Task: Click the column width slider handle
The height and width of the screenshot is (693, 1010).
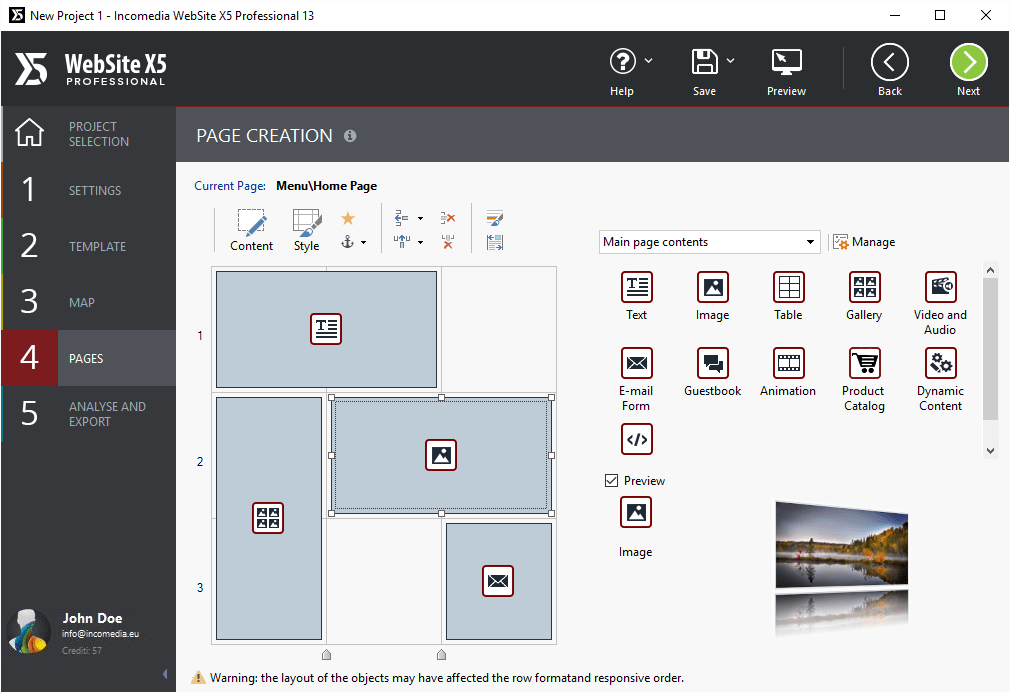Action: (326, 654)
